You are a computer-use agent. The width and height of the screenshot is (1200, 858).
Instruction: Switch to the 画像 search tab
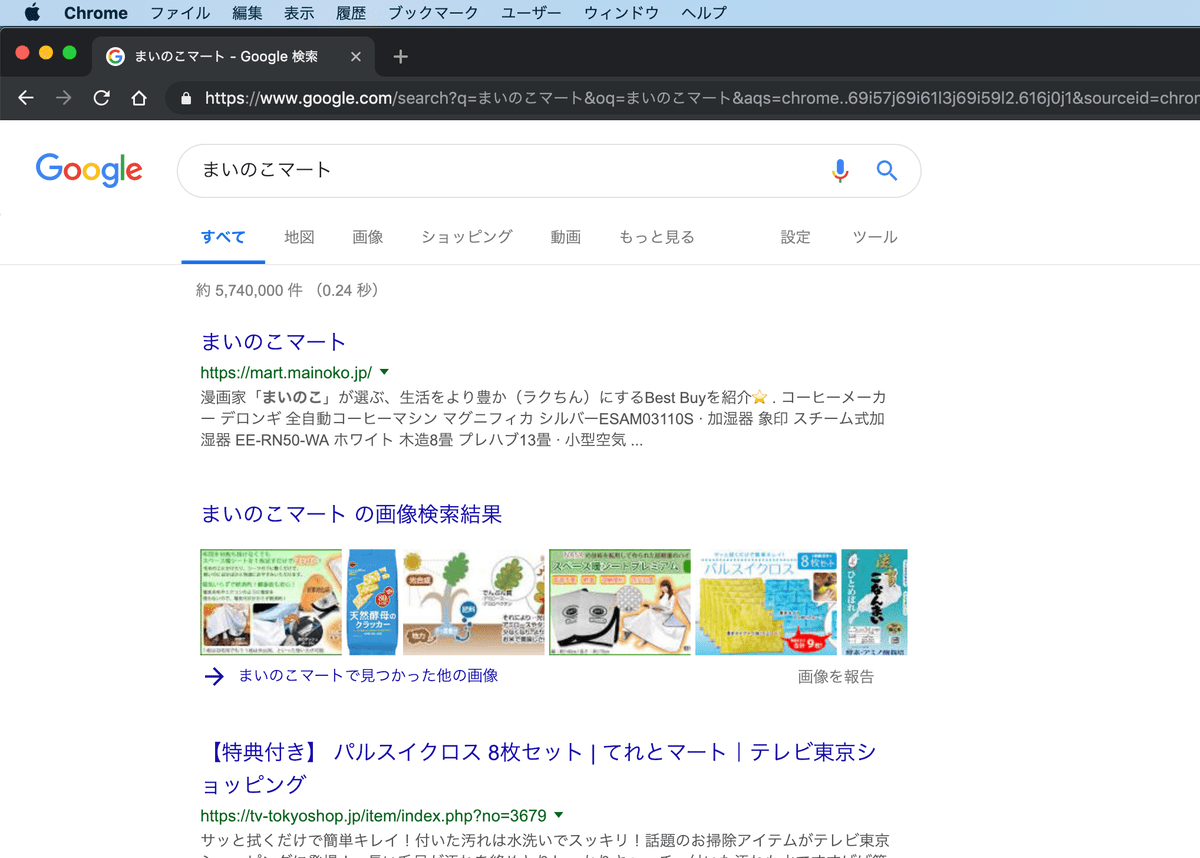coord(368,237)
